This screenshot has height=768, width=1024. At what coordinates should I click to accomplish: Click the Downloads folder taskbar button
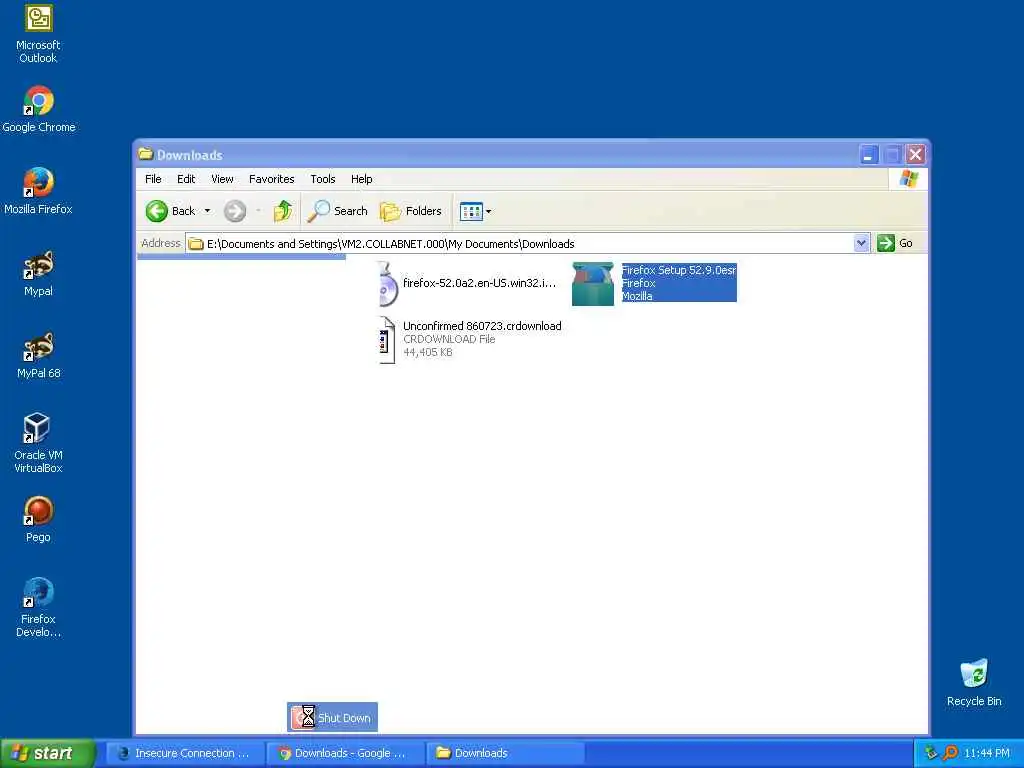[503, 753]
